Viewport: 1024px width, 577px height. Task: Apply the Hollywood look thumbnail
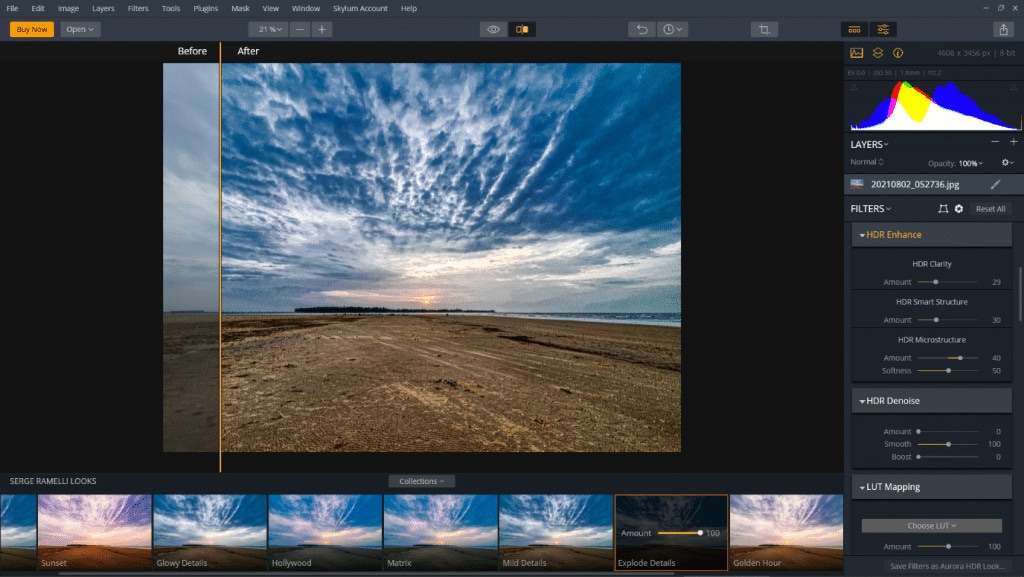click(325, 532)
